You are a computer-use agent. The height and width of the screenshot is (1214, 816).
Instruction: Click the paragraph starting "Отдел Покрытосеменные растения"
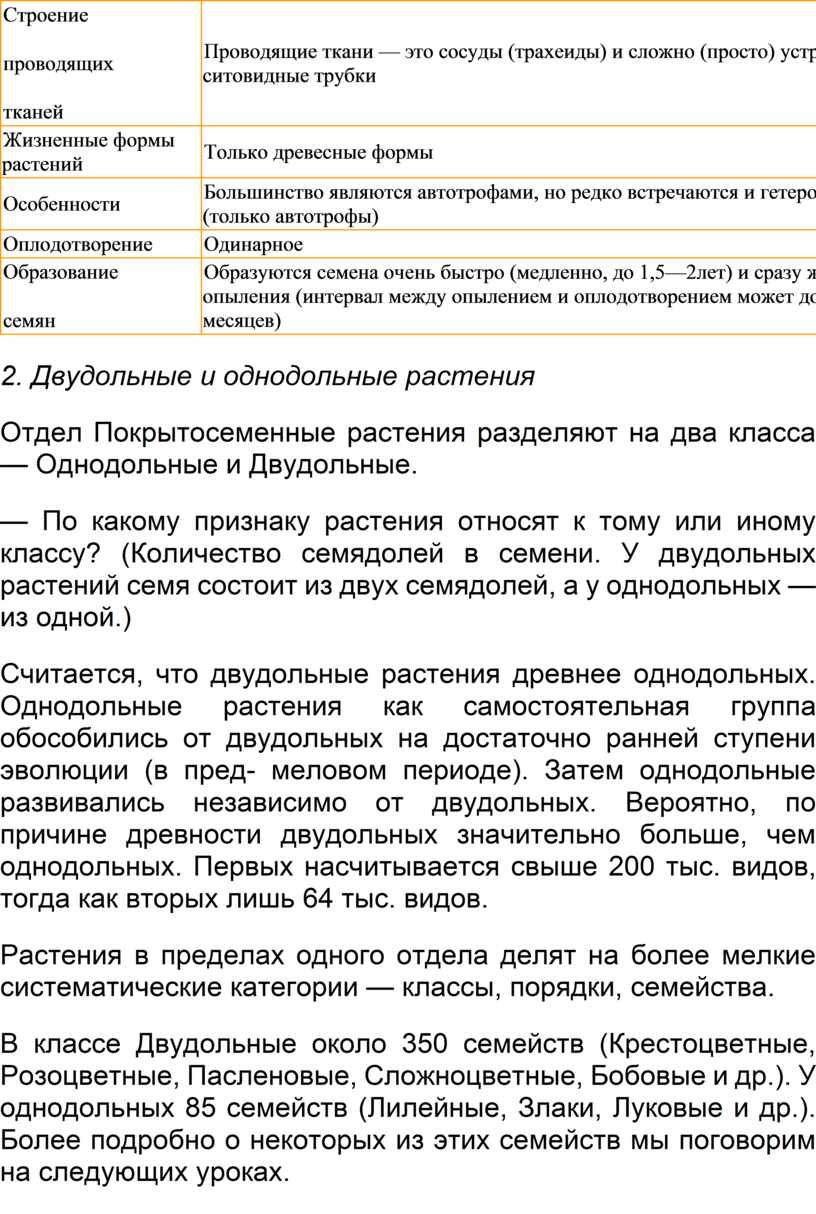coord(408,449)
